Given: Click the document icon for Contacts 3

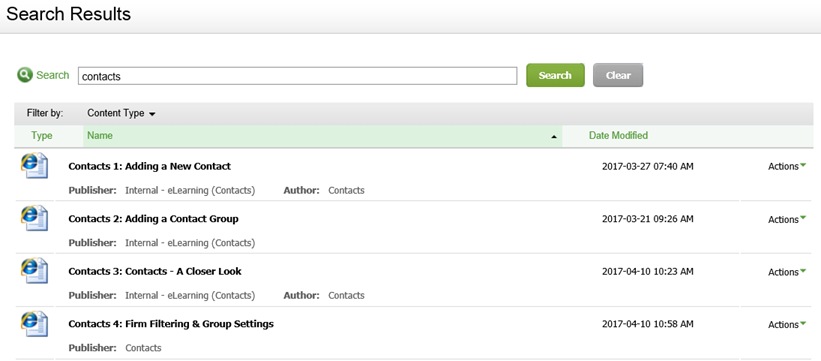Looking at the screenshot, I should [x=34, y=270].
